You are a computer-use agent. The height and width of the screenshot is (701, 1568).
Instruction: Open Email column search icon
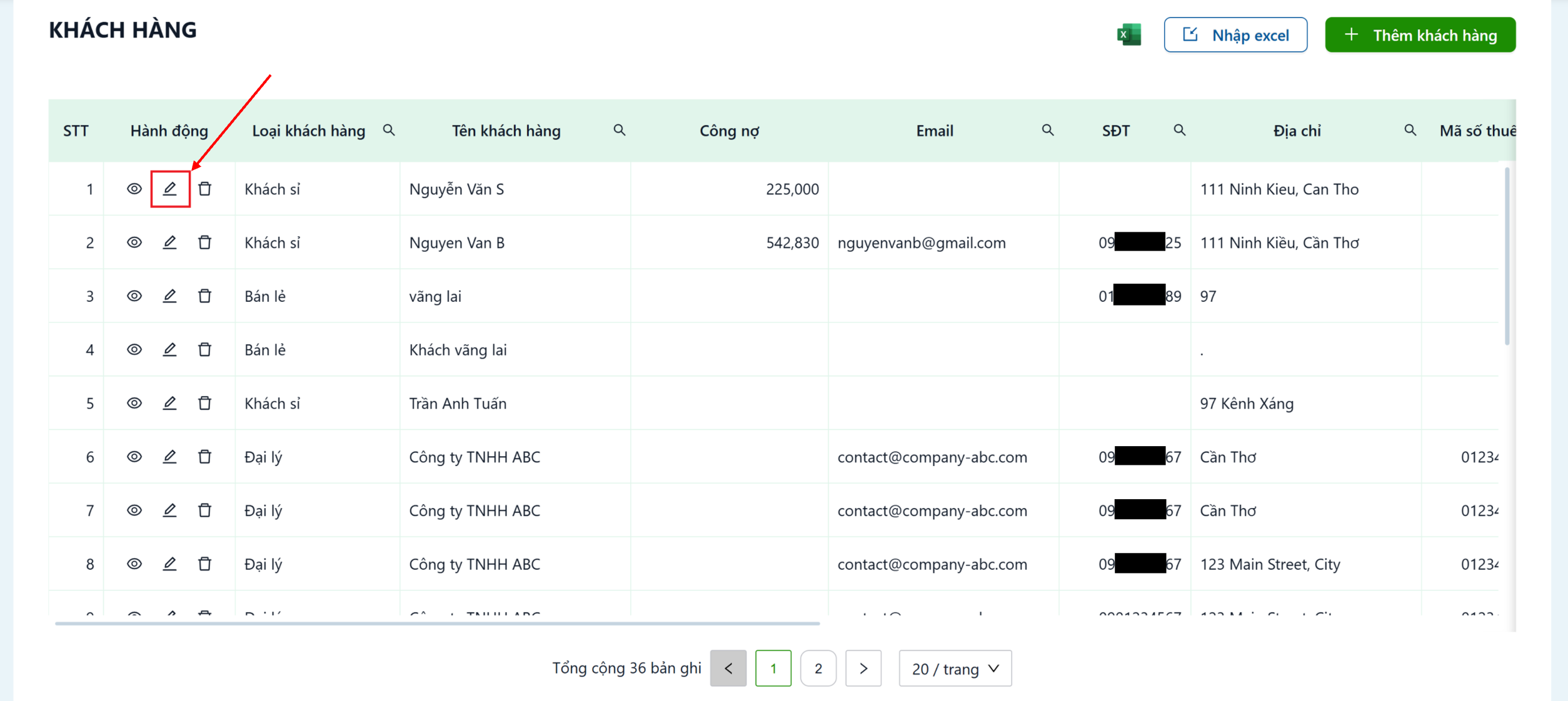[1048, 130]
